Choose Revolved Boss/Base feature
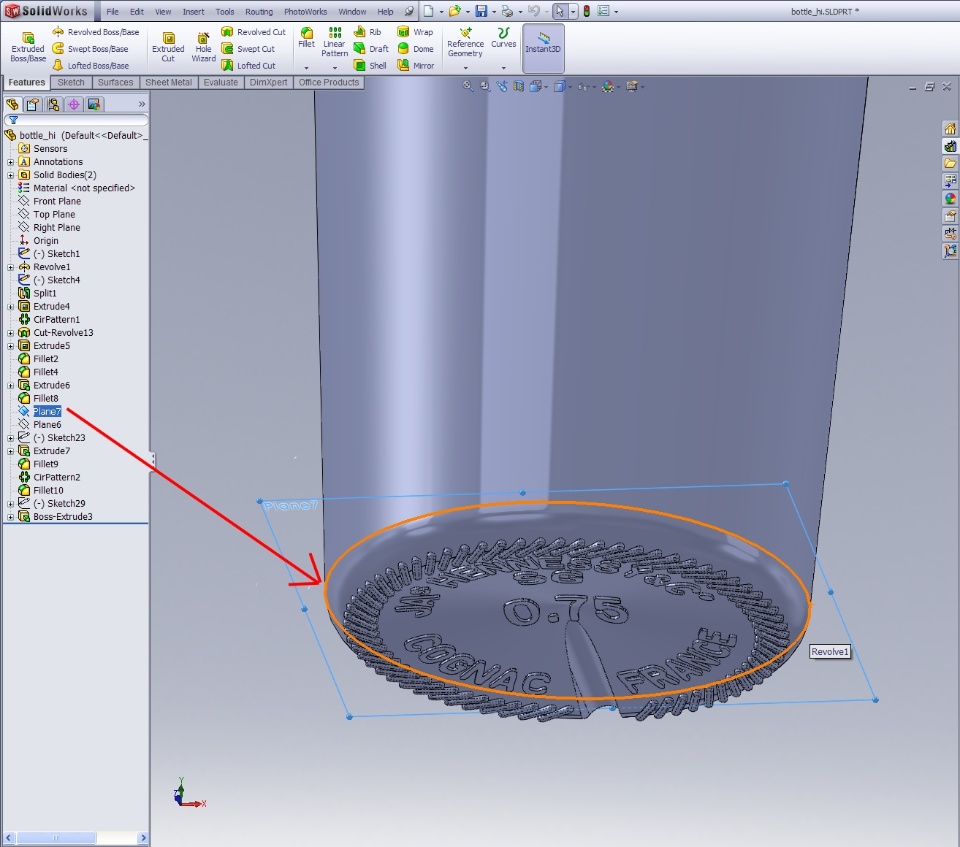Image resolution: width=960 pixels, height=847 pixels. [96, 32]
